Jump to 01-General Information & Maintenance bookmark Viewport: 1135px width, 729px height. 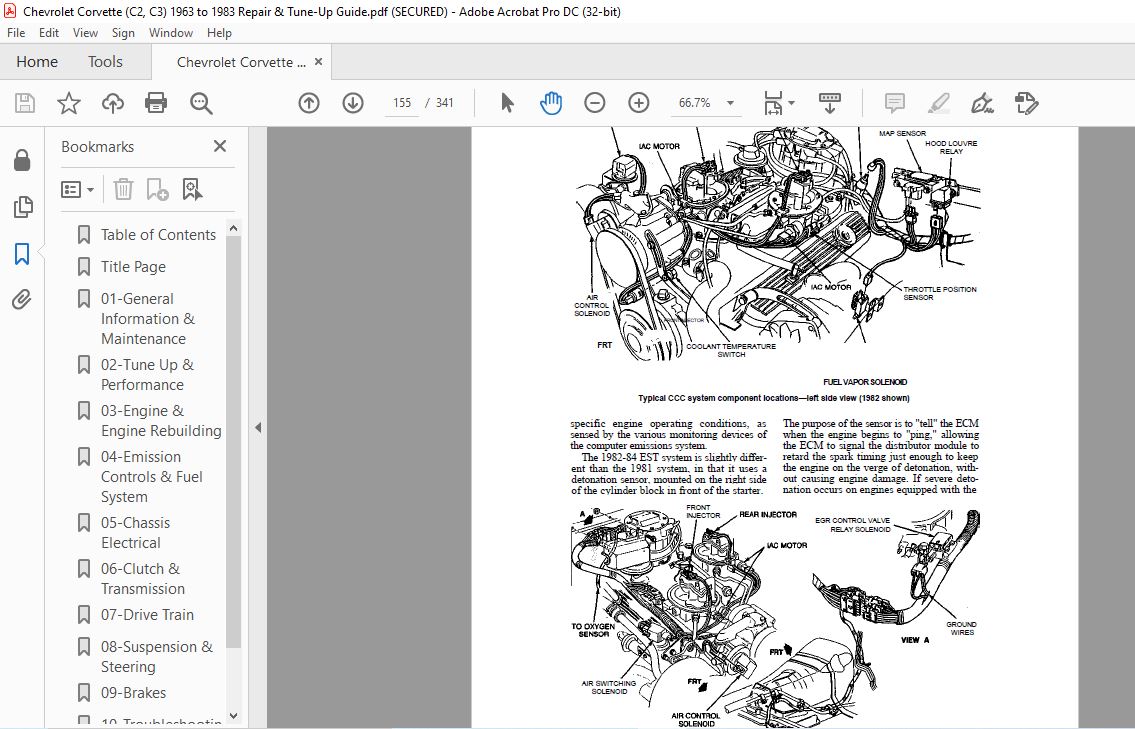[x=148, y=319]
